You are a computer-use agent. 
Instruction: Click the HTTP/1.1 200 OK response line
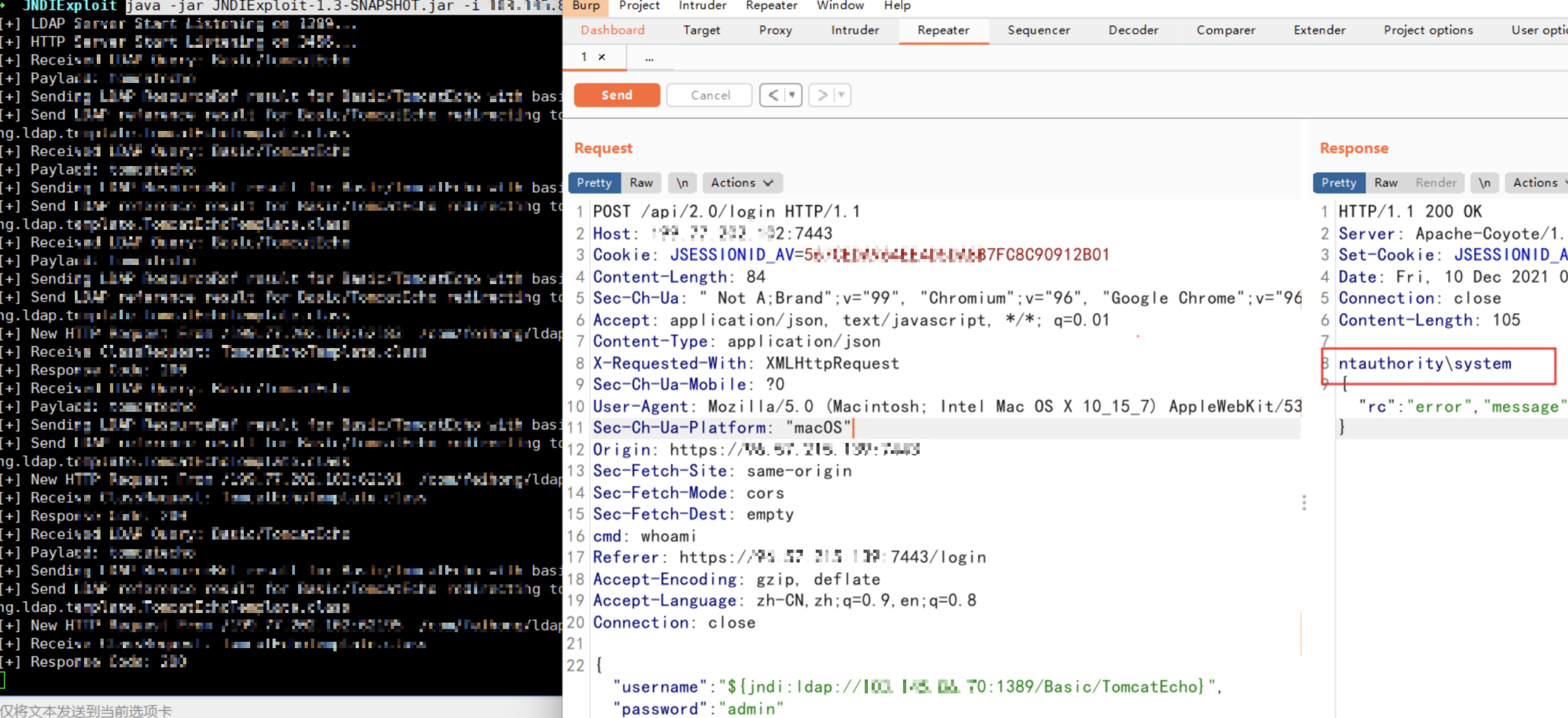coord(1410,212)
